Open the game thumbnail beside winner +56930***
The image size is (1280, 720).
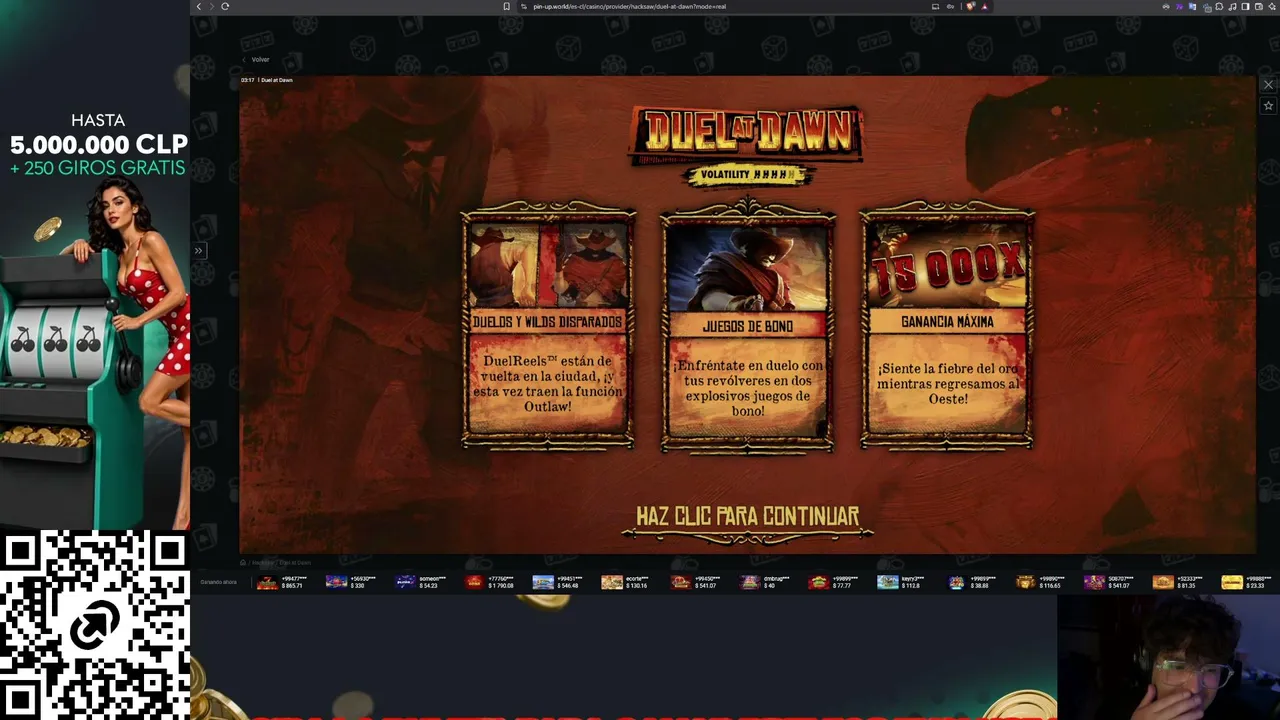[336, 582]
